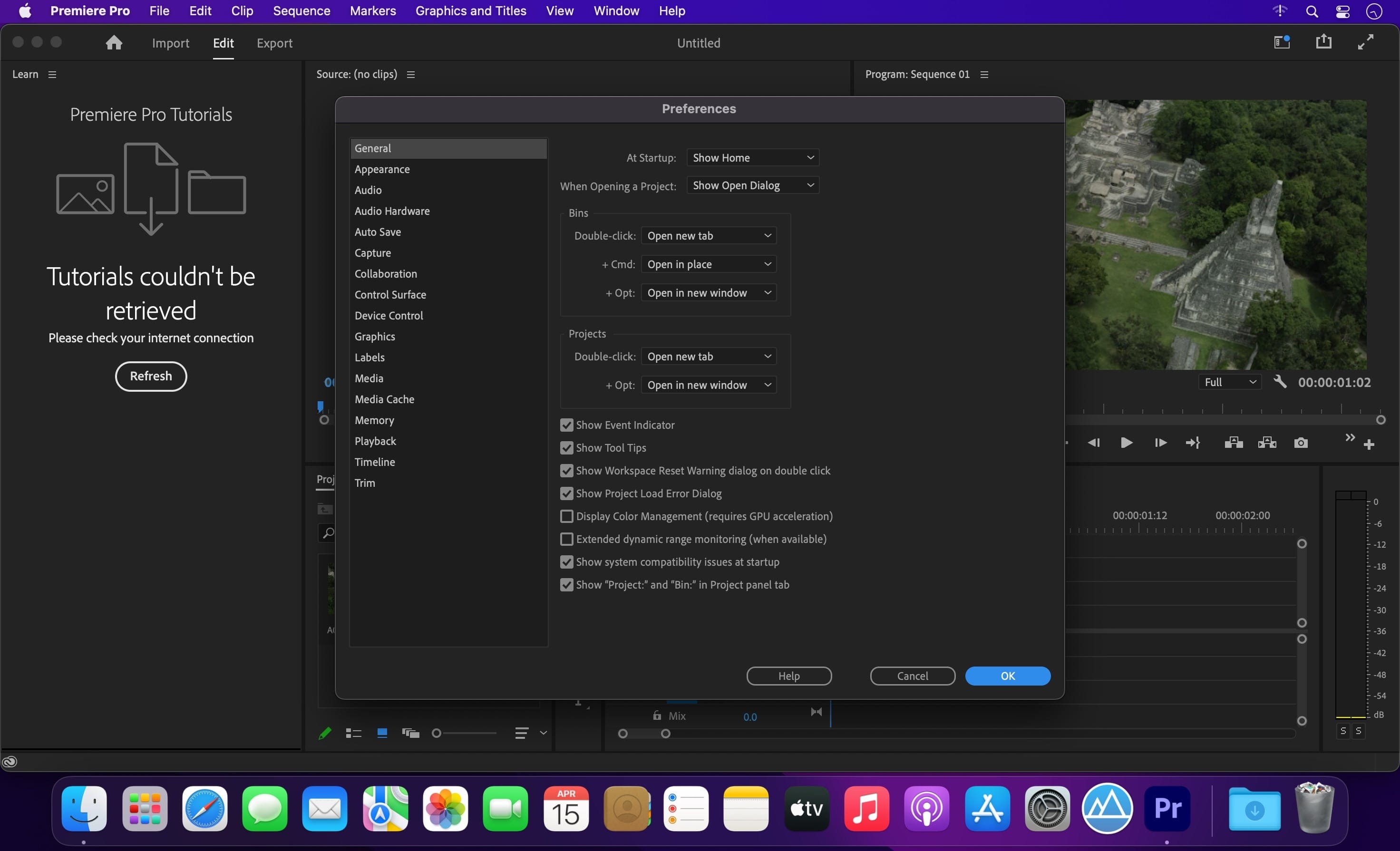The width and height of the screenshot is (1400, 851).
Task: Adjust the project panel thumbnail zoom slider
Action: [437, 734]
